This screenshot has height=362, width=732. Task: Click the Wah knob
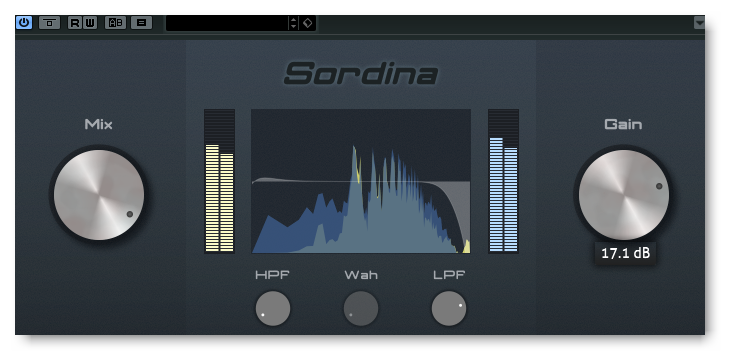tap(361, 308)
